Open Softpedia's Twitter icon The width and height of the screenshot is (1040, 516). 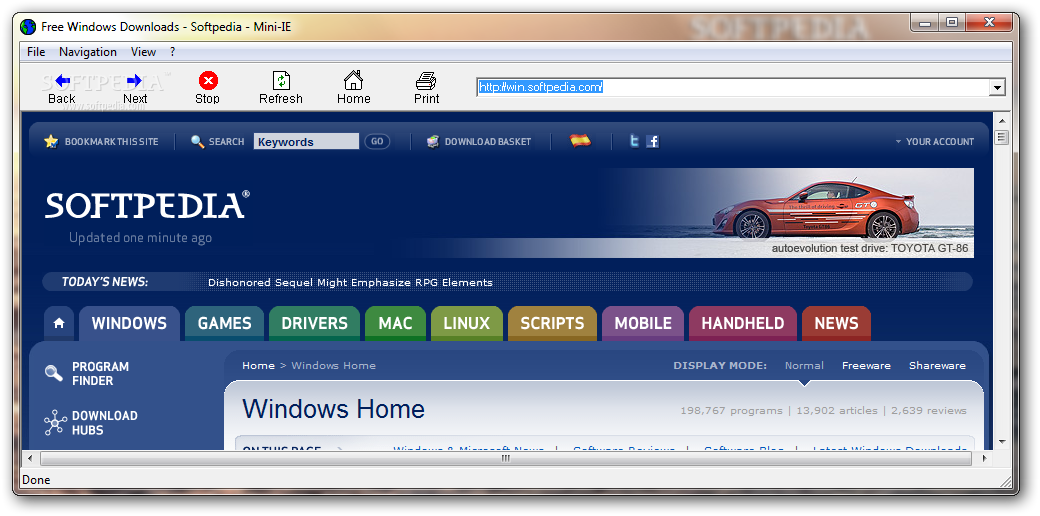point(635,141)
